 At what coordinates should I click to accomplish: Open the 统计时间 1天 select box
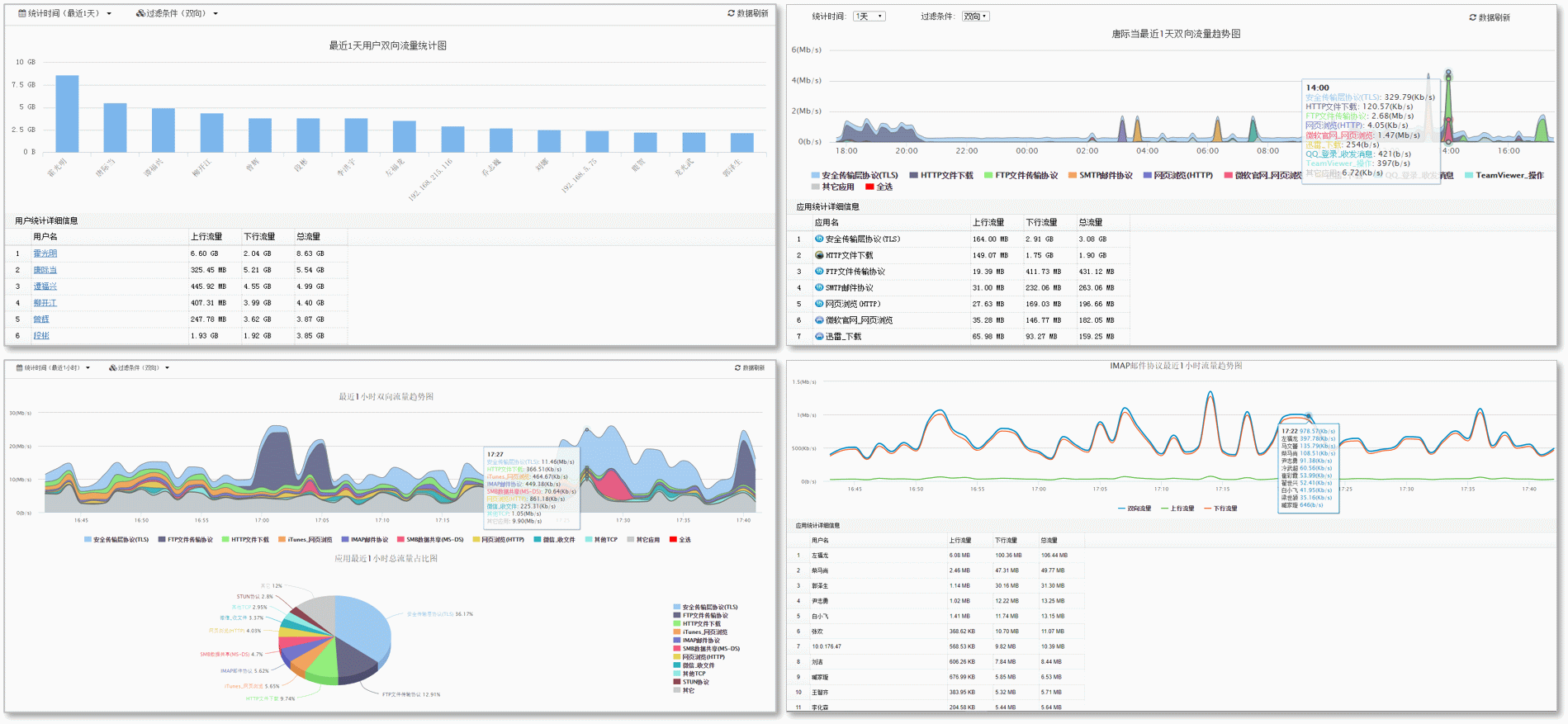coord(869,17)
